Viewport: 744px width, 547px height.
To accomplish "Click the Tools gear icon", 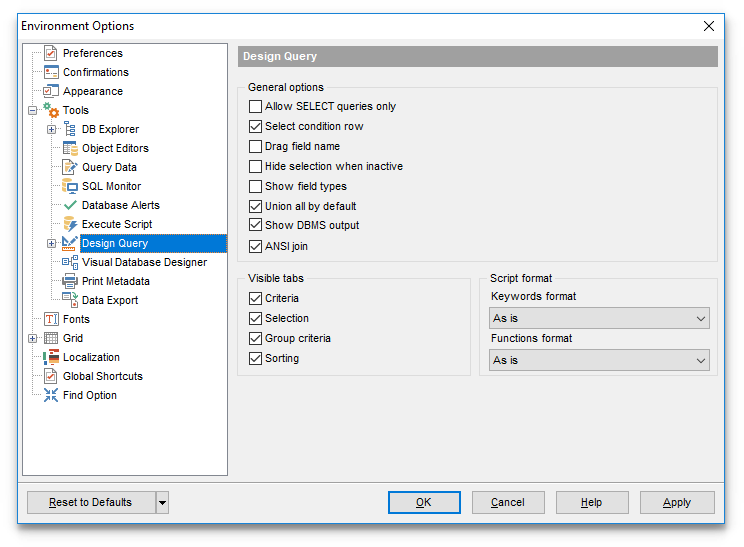I will [51, 110].
